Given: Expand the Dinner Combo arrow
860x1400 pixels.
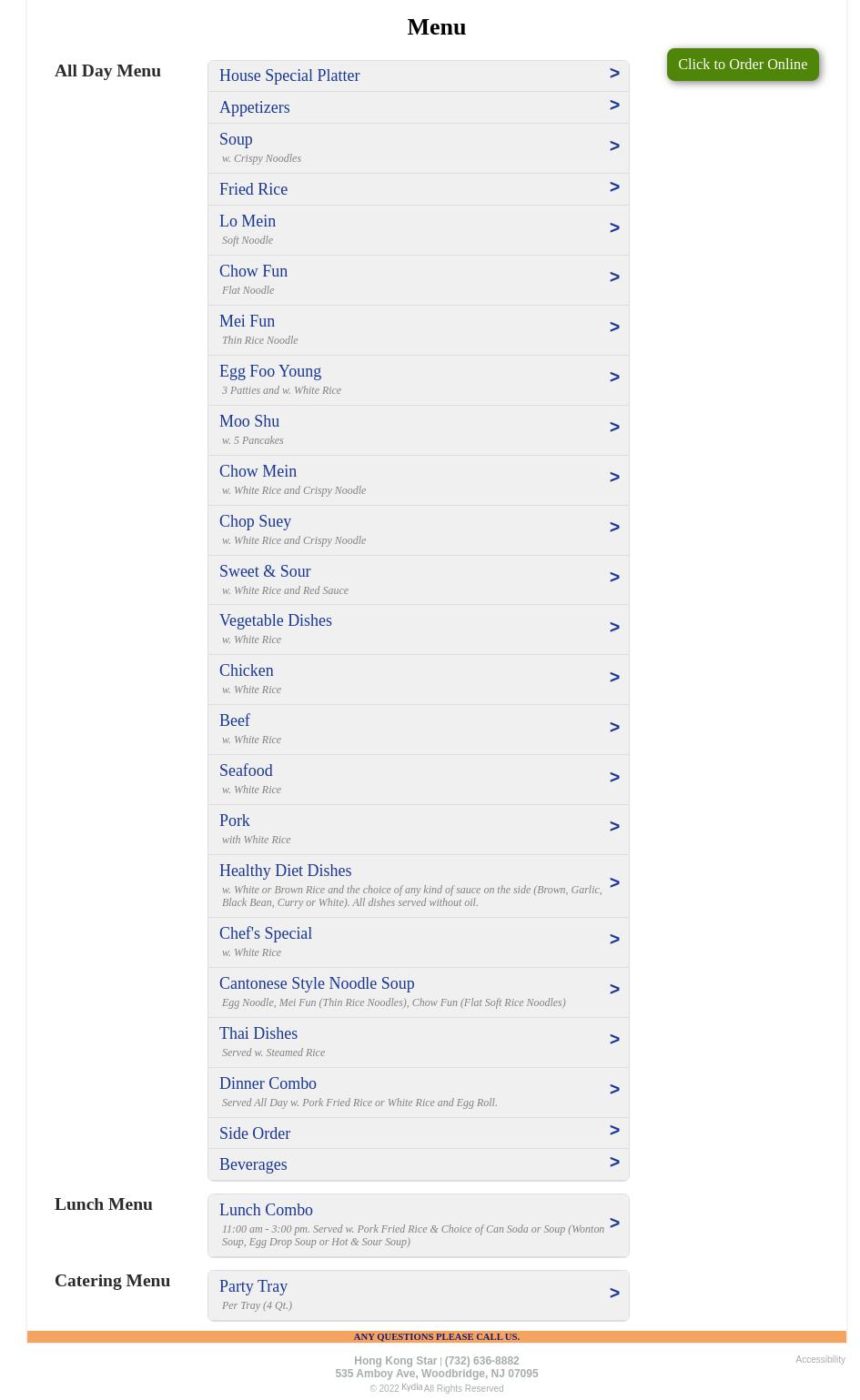Looking at the screenshot, I should pyautogui.click(x=614, y=1090).
